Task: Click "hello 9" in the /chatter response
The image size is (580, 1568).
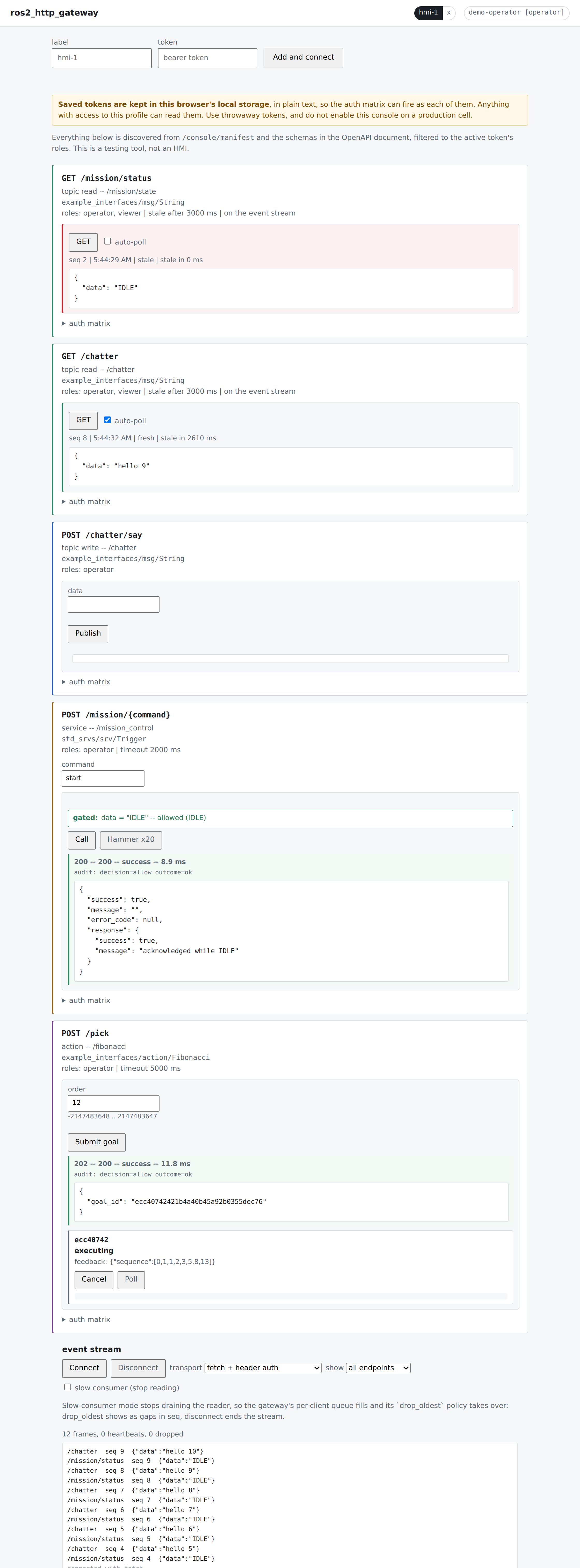Action: (x=132, y=466)
